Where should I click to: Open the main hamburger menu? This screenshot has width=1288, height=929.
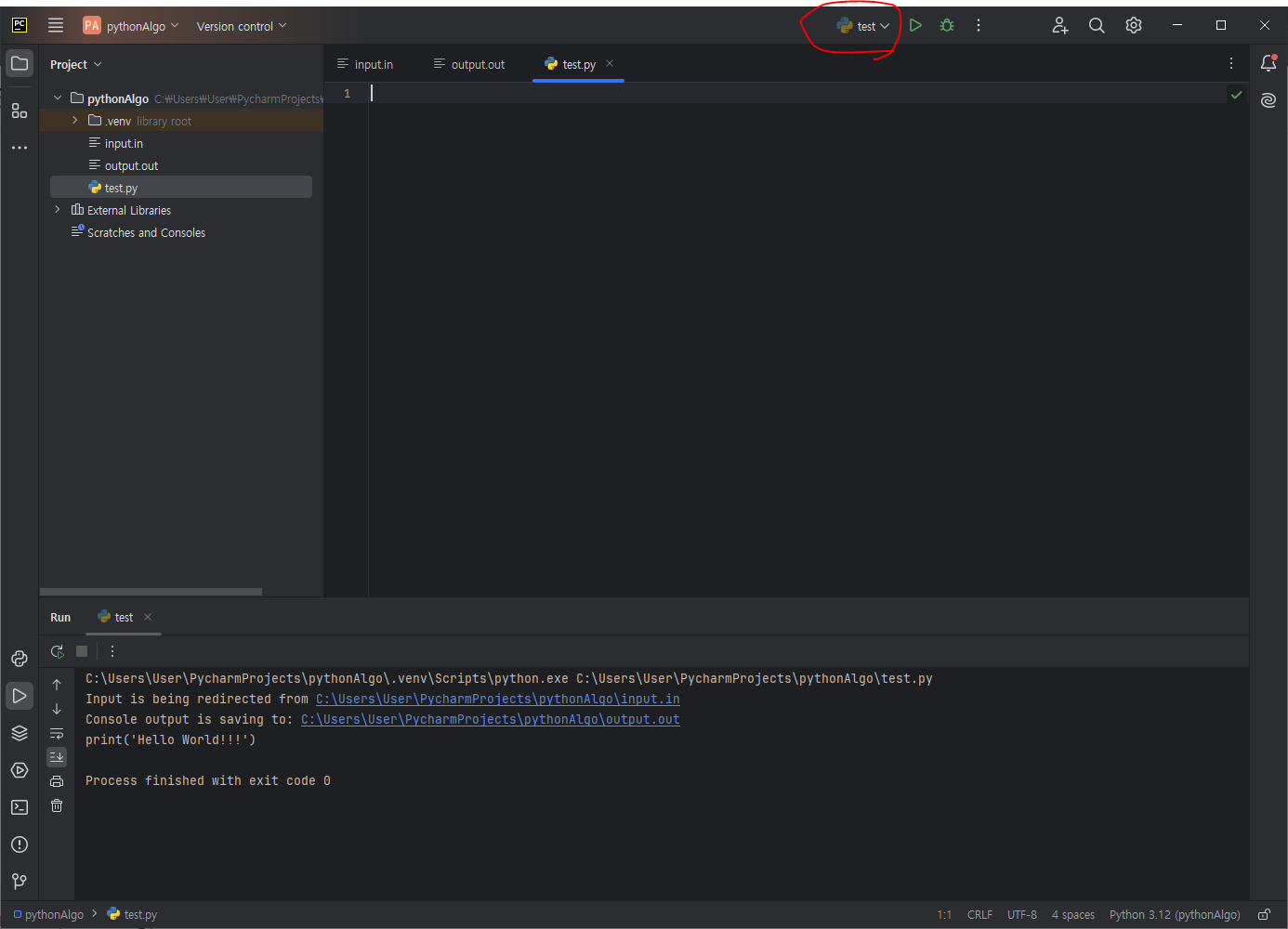(56, 26)
